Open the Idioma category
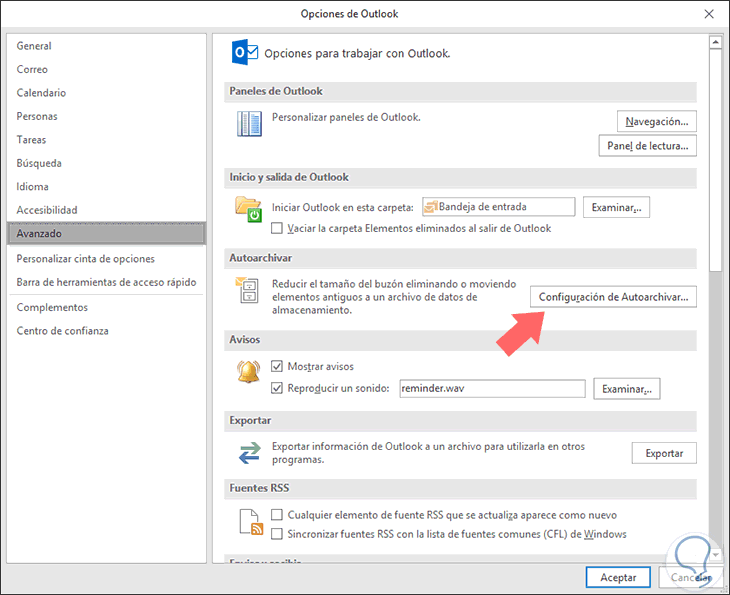The height and width of the screenshot is (595, 730). point(107,187)
